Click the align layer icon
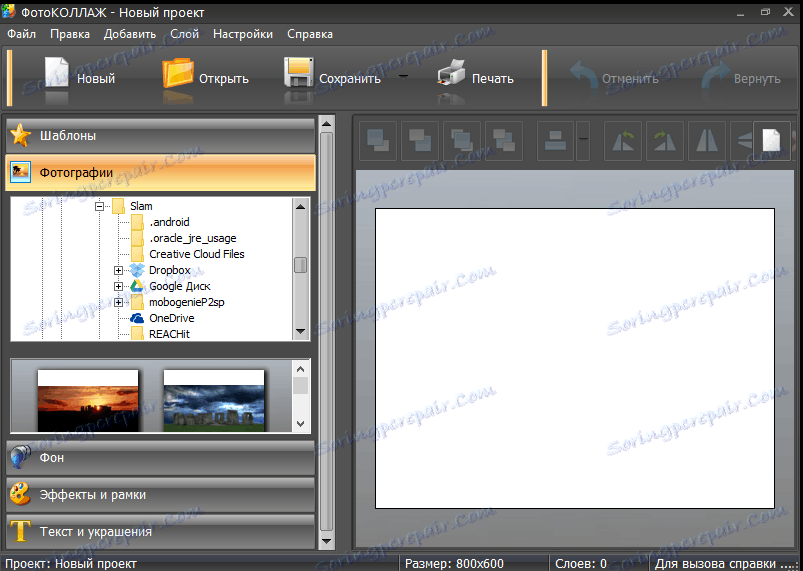This screenshot has width=803, height=571. click(x=556, y=141)
